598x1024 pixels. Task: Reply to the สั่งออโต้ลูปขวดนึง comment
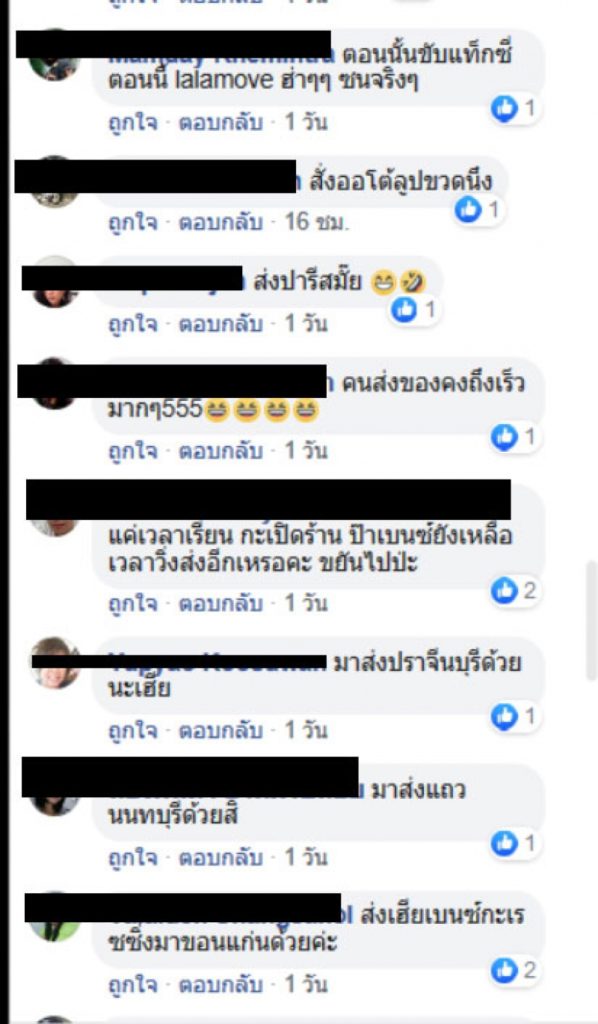[221, 222]
